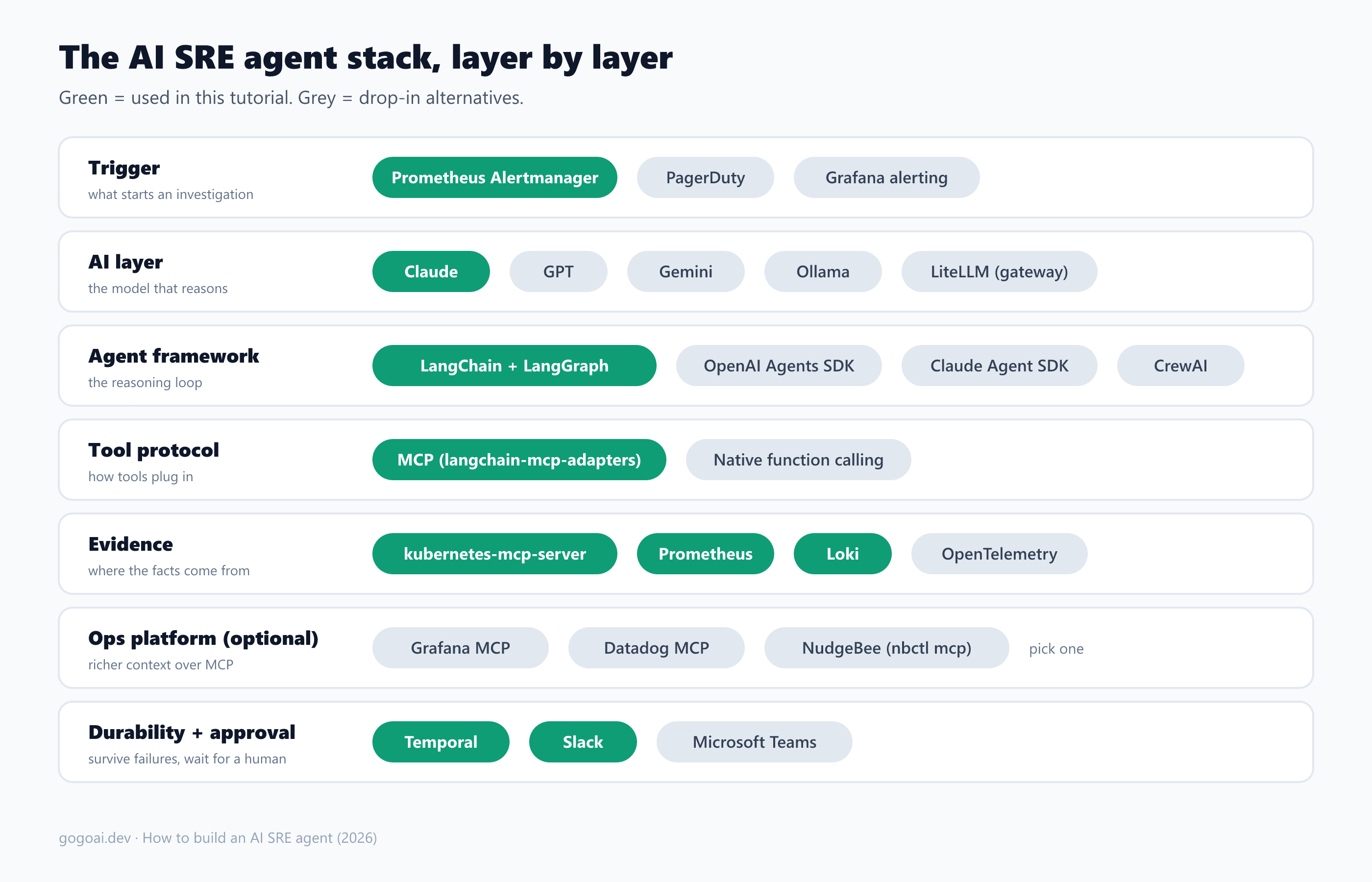Viewport: 1372px width, 882px height.
Task: Click the green/grey legend subtitle text
Action: (291, 98)
